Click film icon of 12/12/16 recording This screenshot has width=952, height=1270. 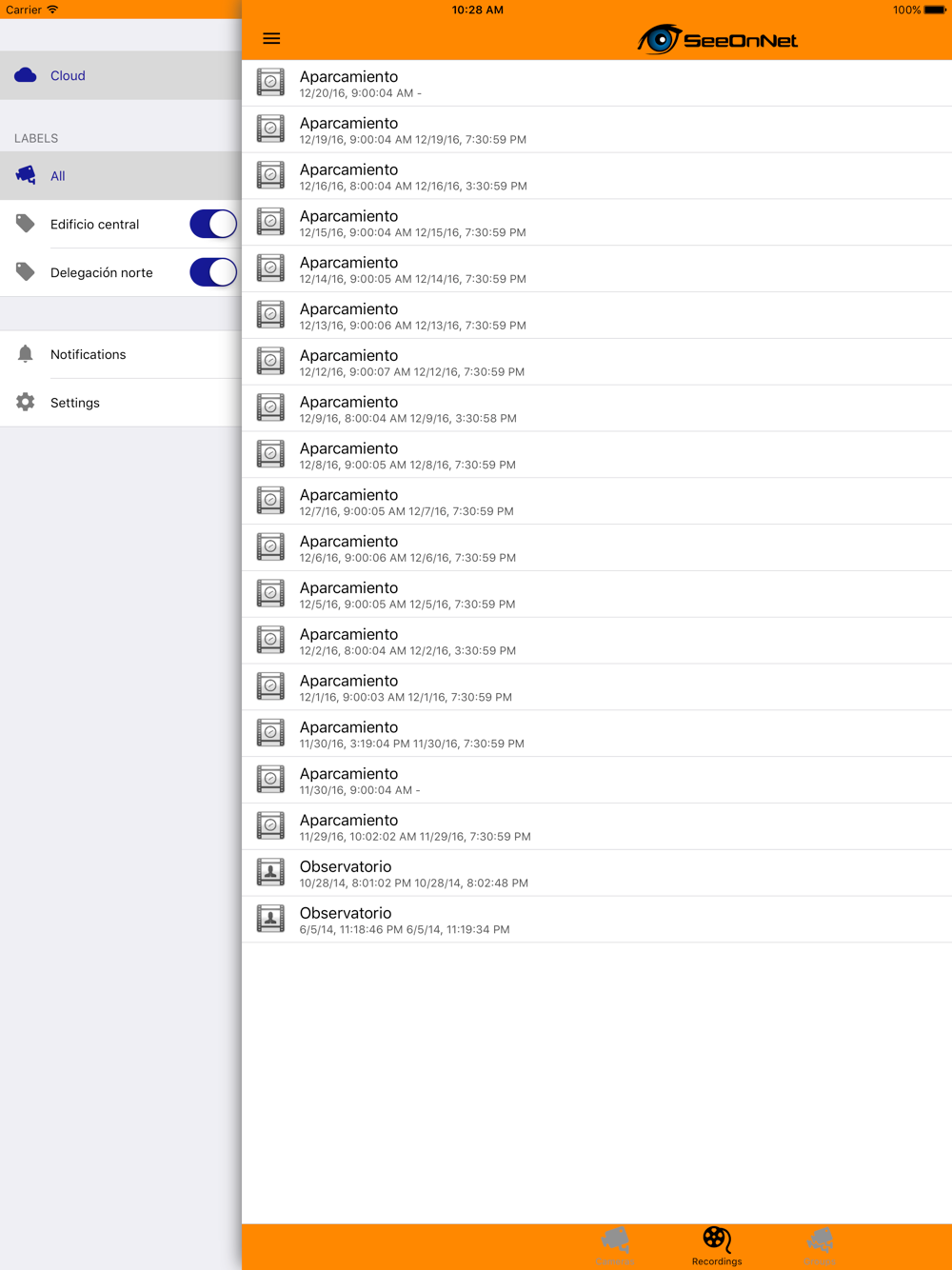click(x=270, y=362)
